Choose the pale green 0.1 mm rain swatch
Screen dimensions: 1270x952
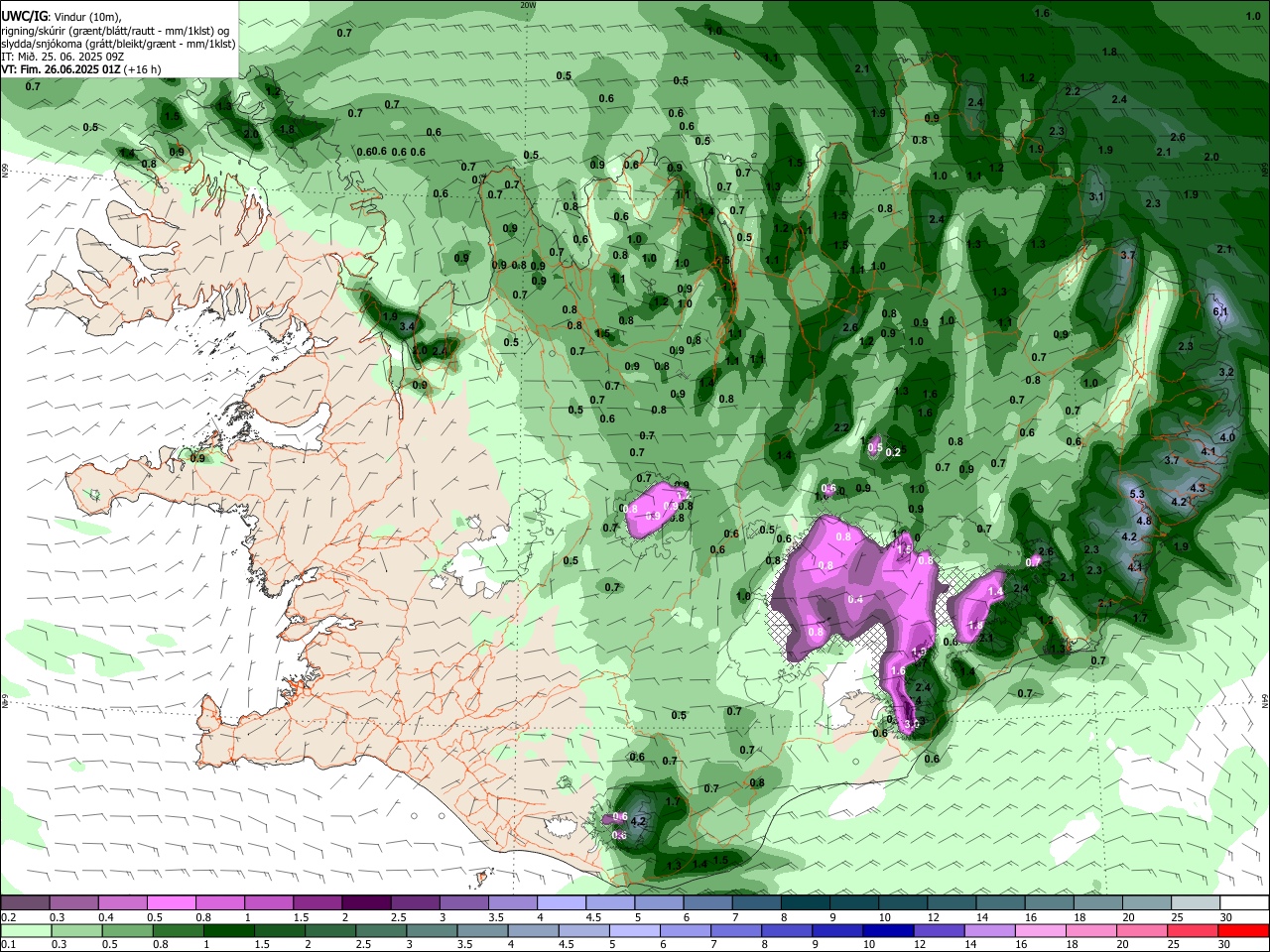coord(24,930)
